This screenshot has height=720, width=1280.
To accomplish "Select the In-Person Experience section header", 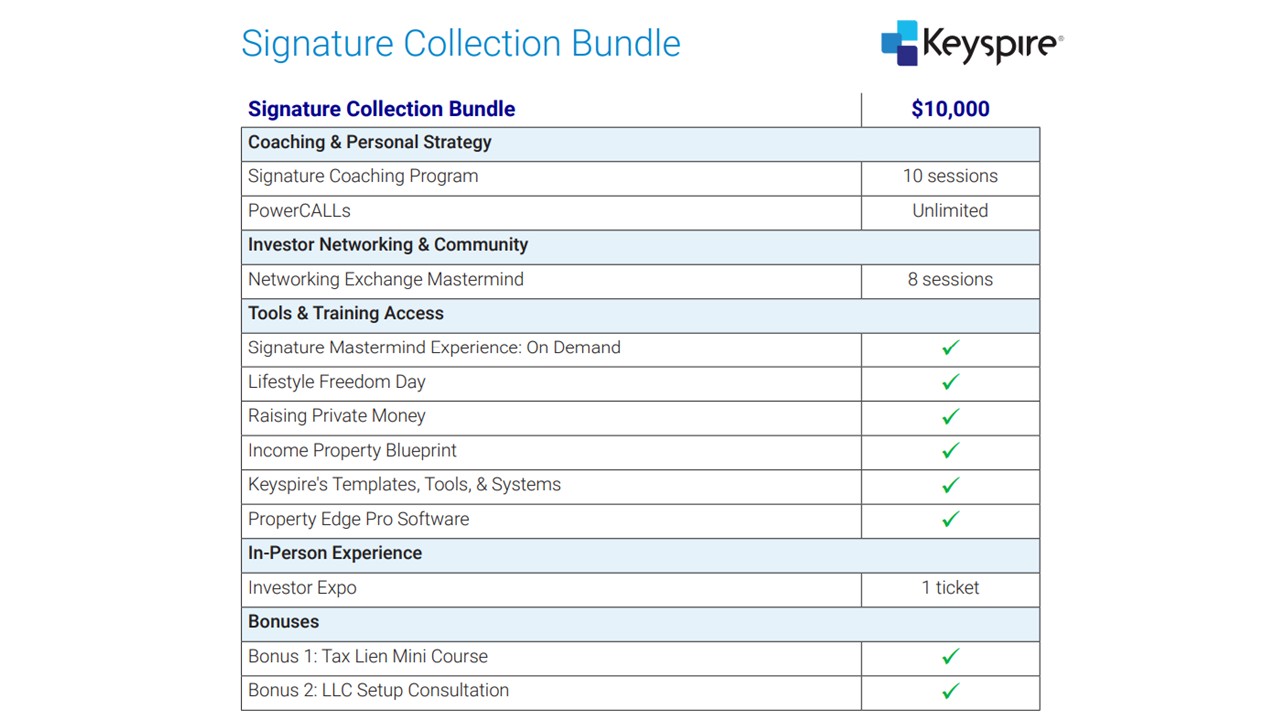I will pos(335,553).
